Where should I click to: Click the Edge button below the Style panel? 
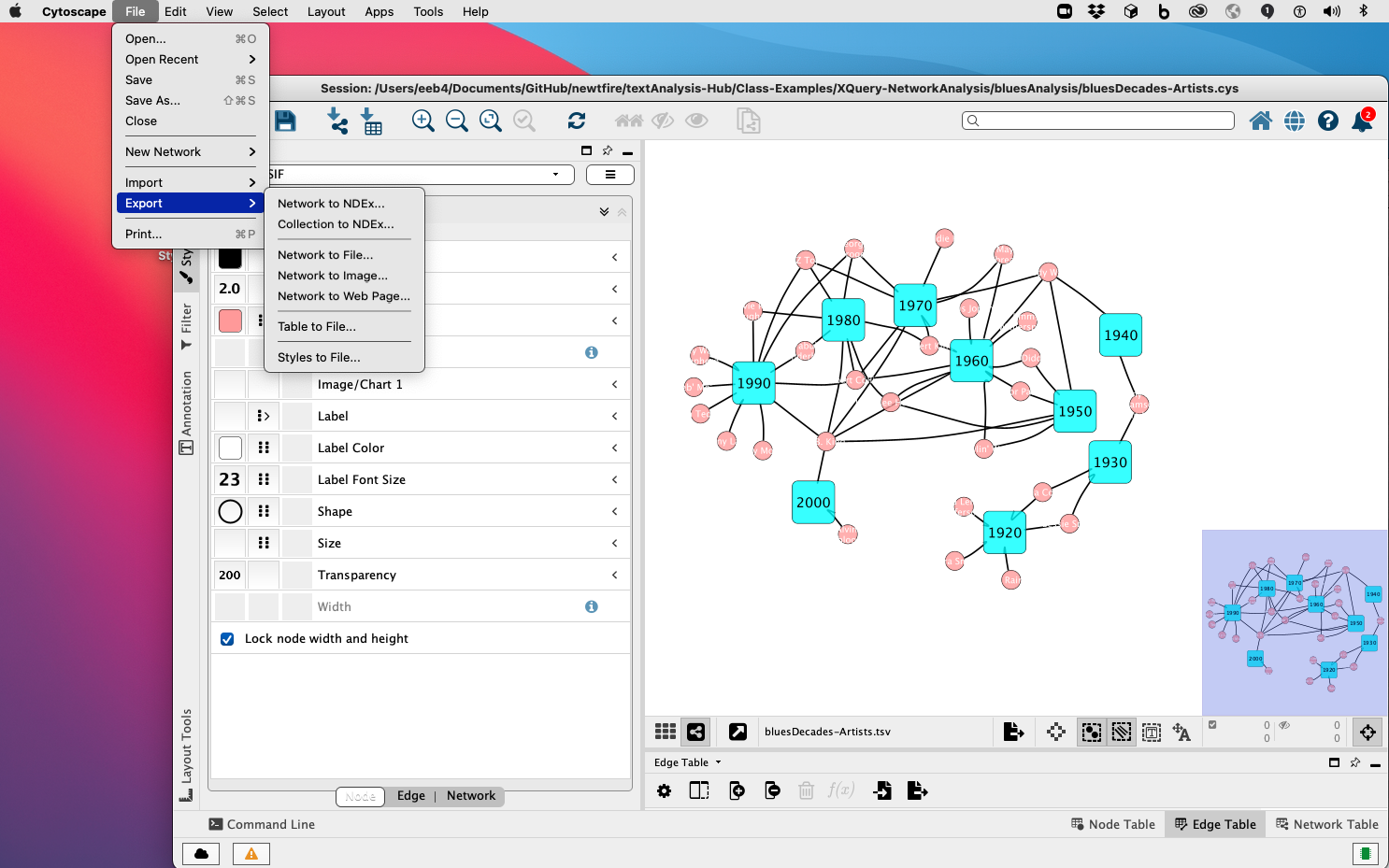[410, 796]
